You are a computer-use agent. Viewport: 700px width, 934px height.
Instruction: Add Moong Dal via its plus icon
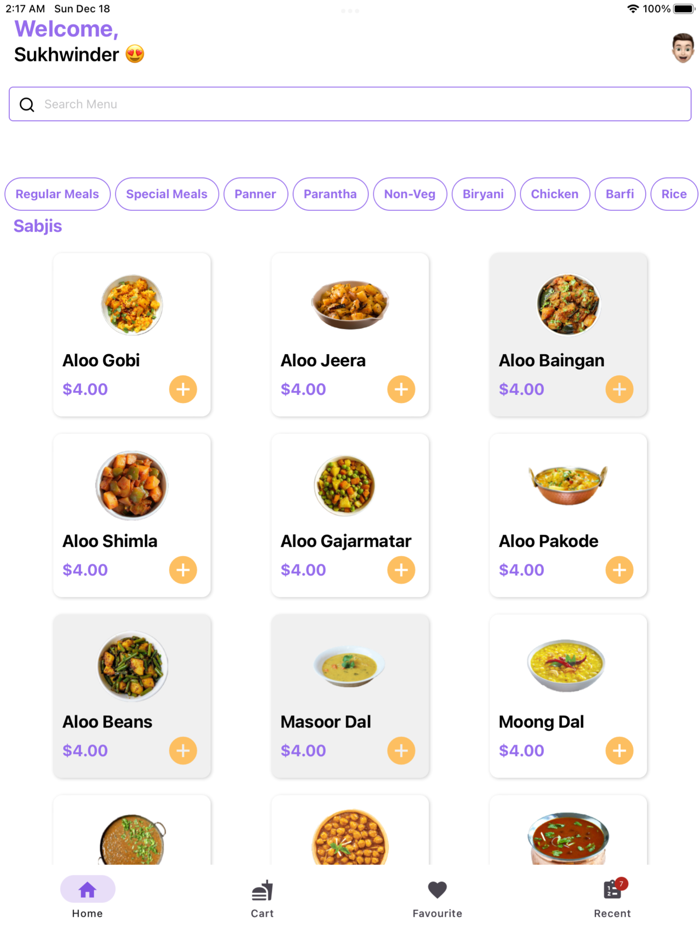[619, 750]
